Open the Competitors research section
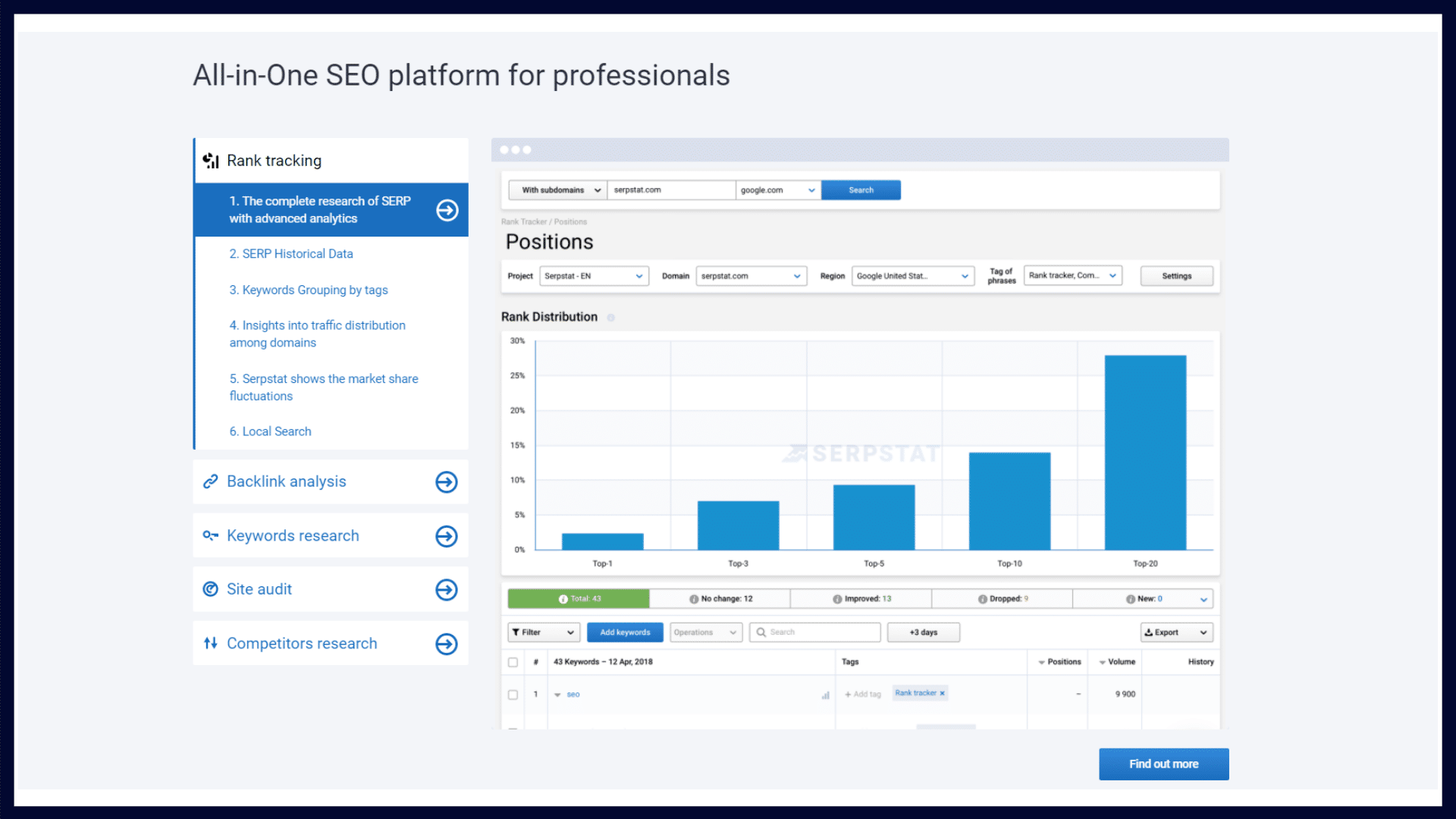 pos(331,644)
